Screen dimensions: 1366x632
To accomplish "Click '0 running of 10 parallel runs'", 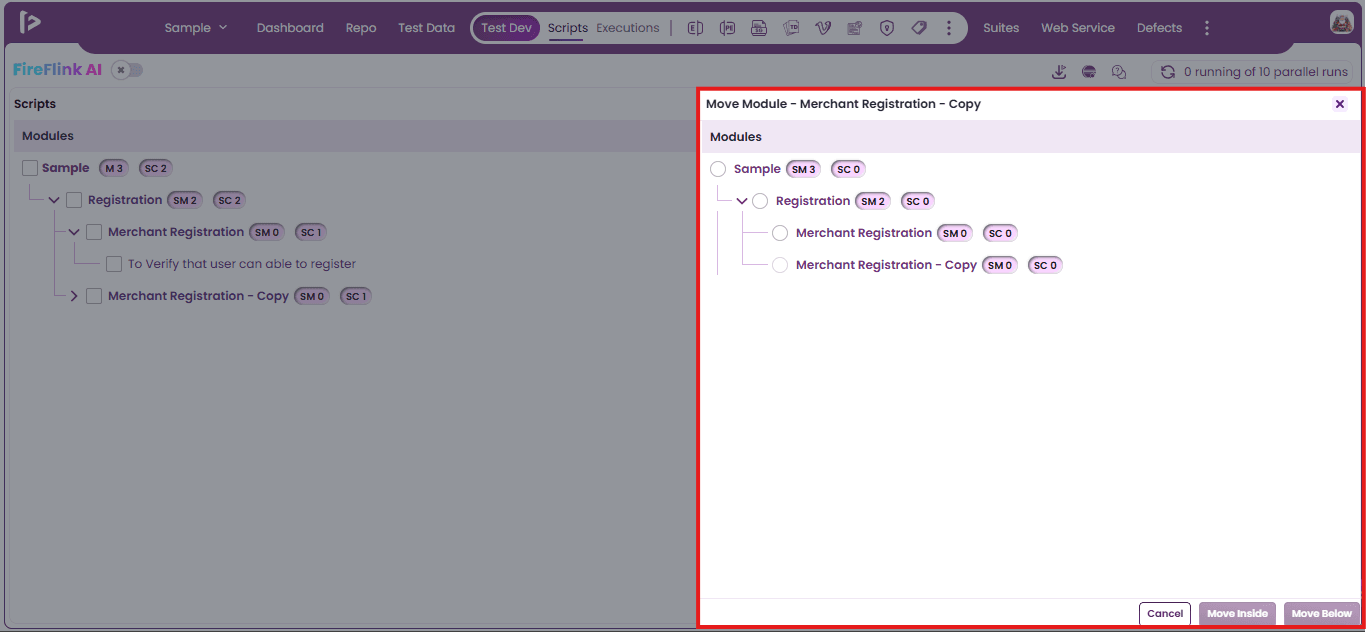I will (1266, 72).
